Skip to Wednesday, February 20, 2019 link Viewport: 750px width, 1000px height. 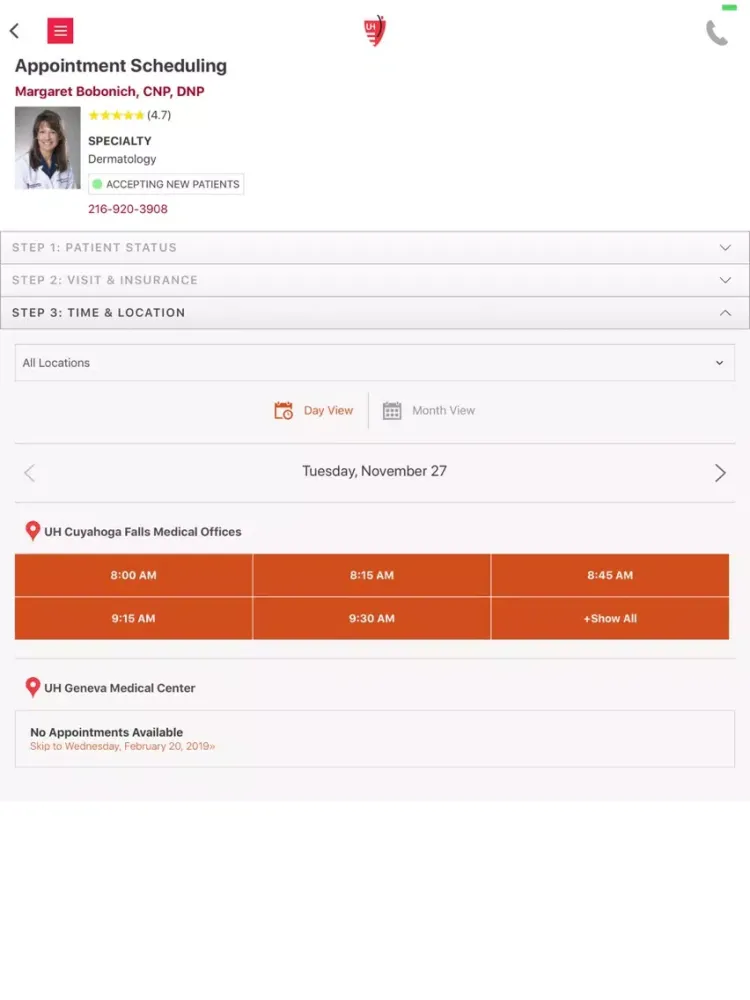coord(122,746)
